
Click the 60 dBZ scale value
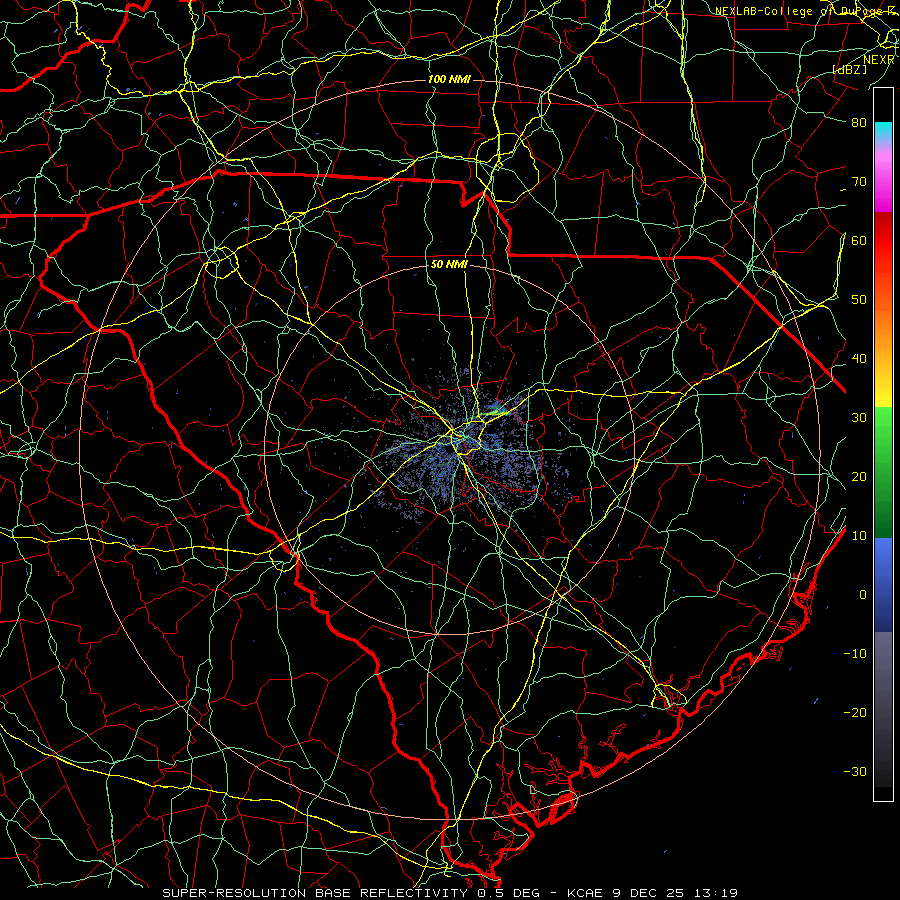click(x=859, y=241)
